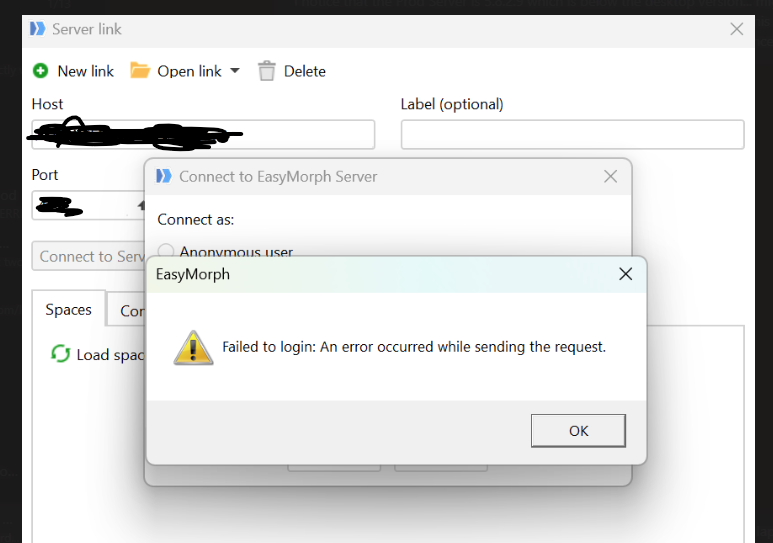Click the Port field stepper arrow
Screen dimensions: 773x543
click(141, 205)
